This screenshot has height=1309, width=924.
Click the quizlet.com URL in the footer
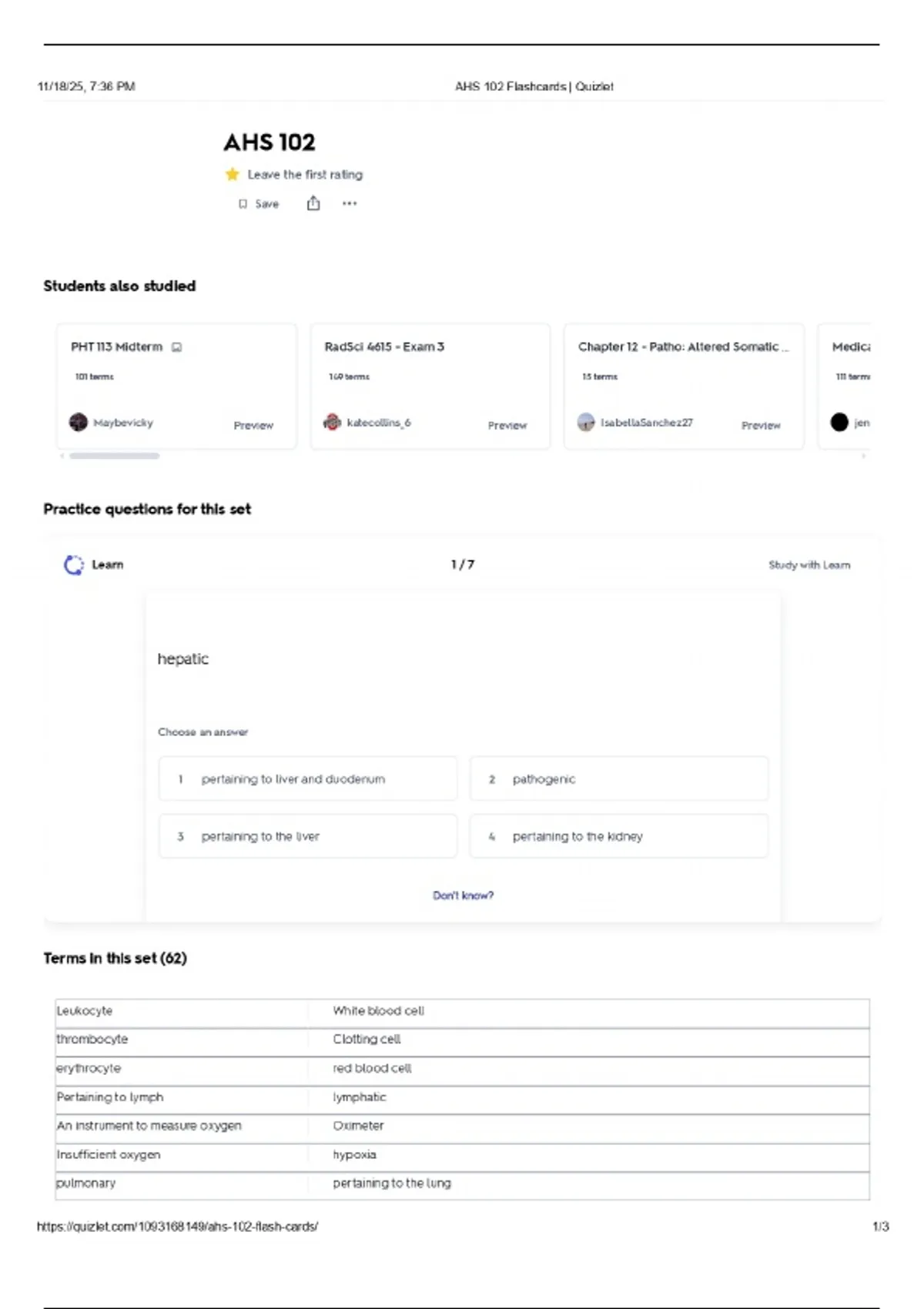tap(177, 1227)
